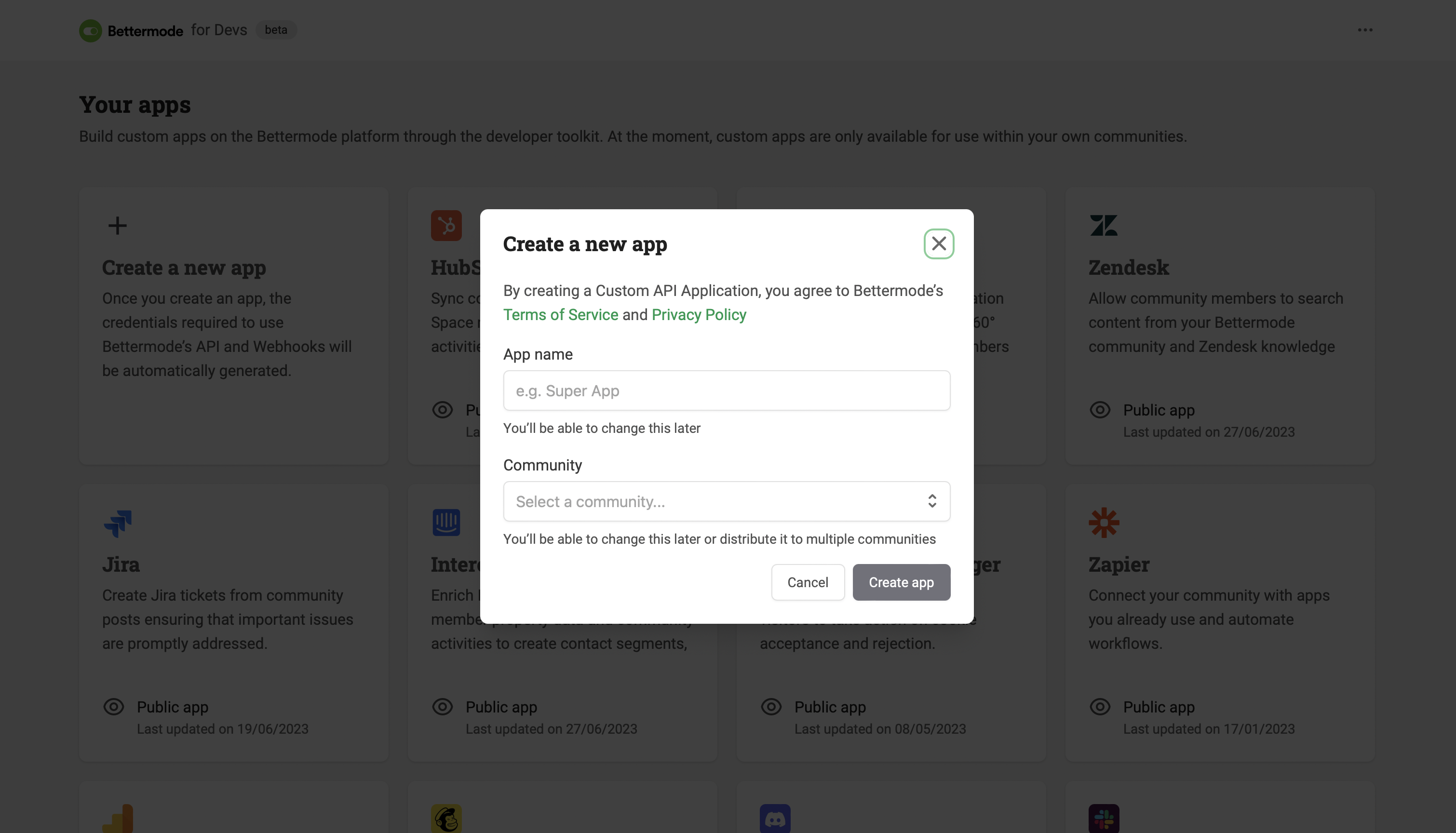The width and height of the screenshot is (1456, 833).
Task: Click the eye icon on Jira card
Action: (x=113, y=707)
